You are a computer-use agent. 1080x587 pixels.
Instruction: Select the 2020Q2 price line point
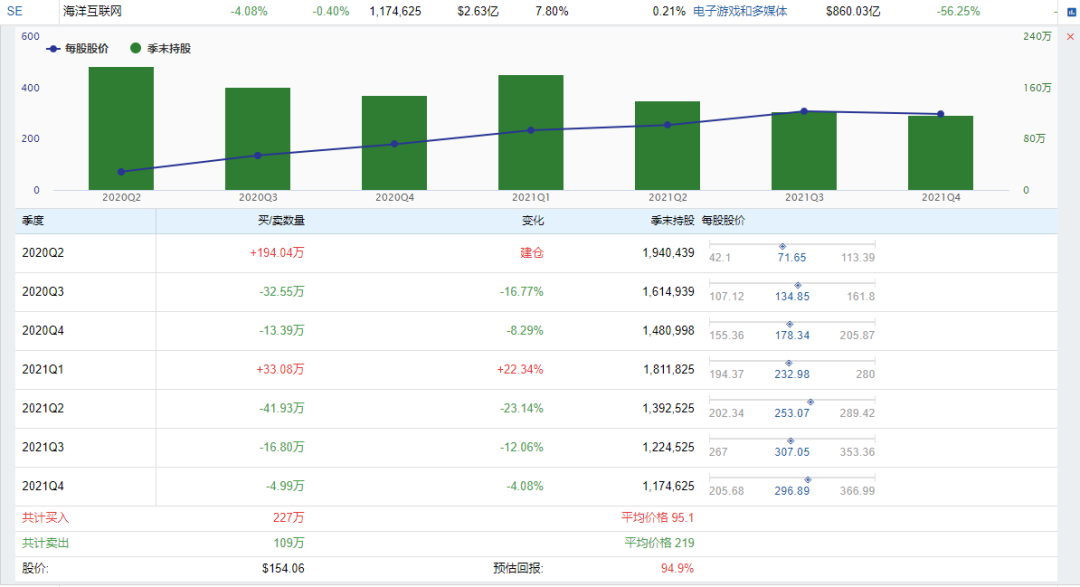pos(121,172)
